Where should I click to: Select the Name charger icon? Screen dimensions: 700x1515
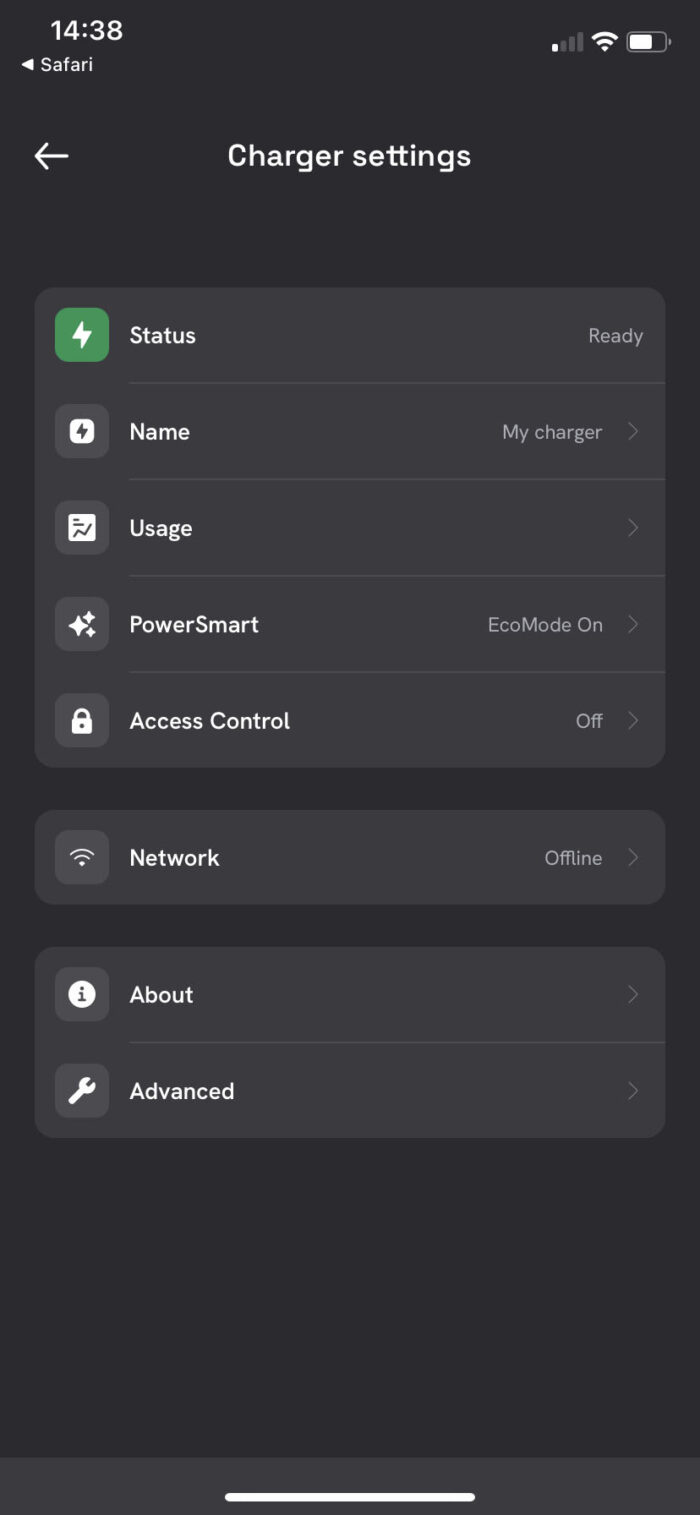click(80, 431)
